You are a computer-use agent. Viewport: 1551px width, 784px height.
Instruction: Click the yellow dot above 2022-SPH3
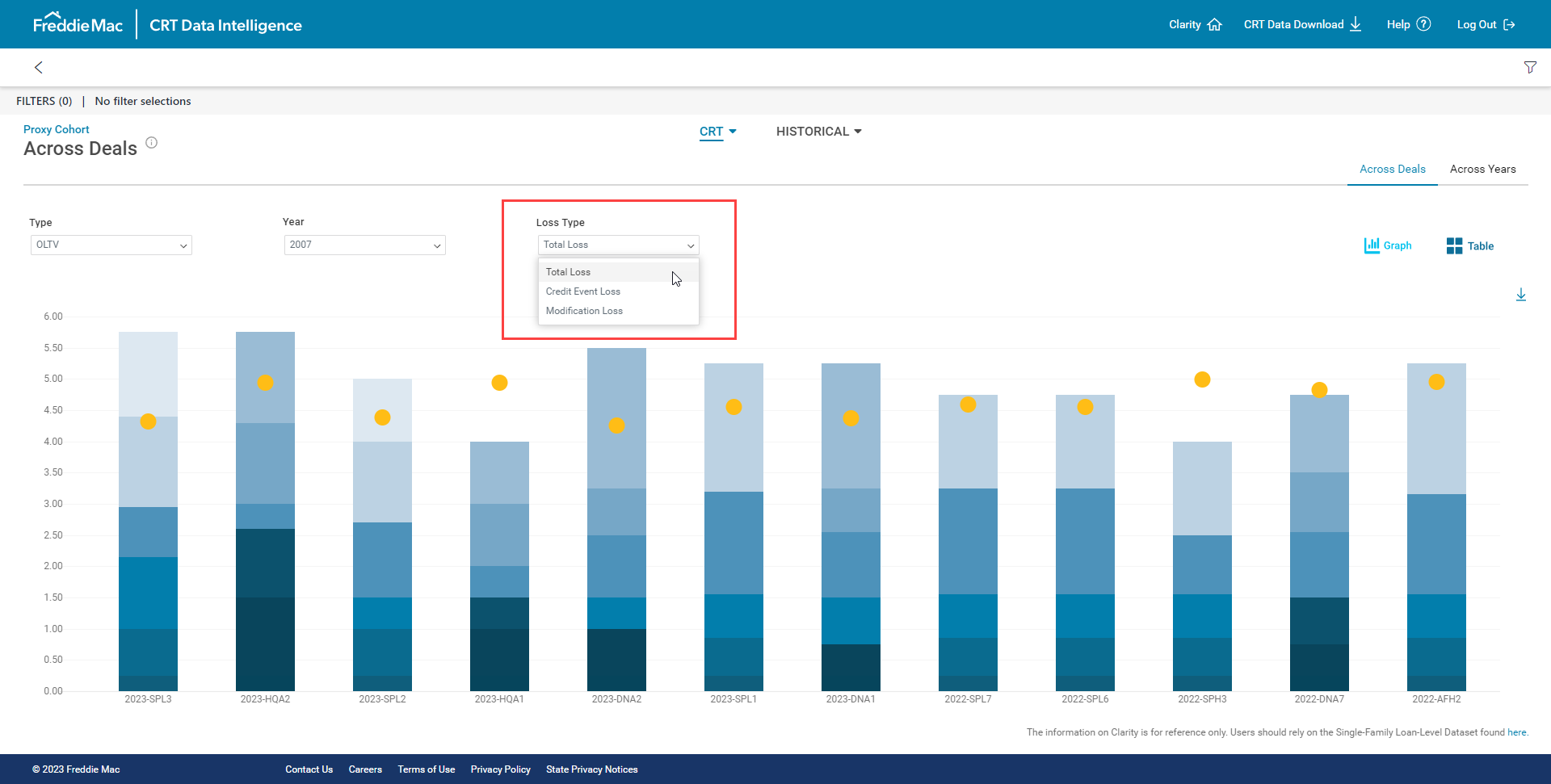[x=1202, y=379]
